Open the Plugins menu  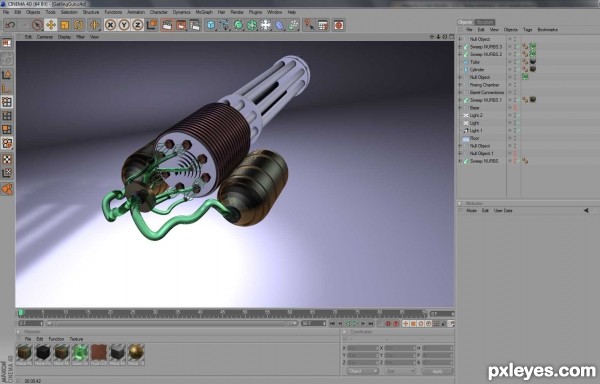pyautogui.click(x=255, y=12)
